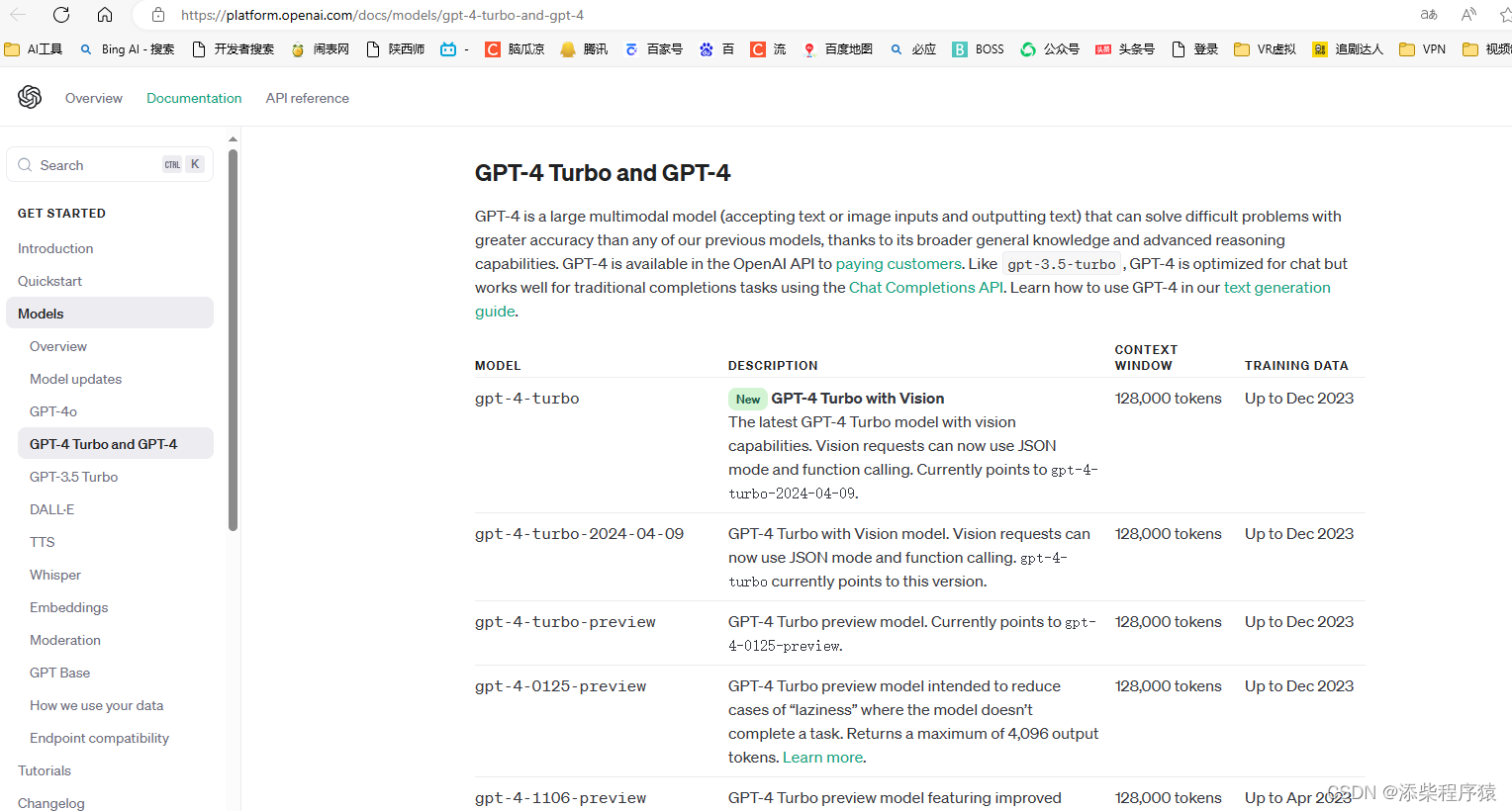Open the 登录 bookmark
Image resolution: width=1512 pixels, height=811 pixels.
point(1194,49)
